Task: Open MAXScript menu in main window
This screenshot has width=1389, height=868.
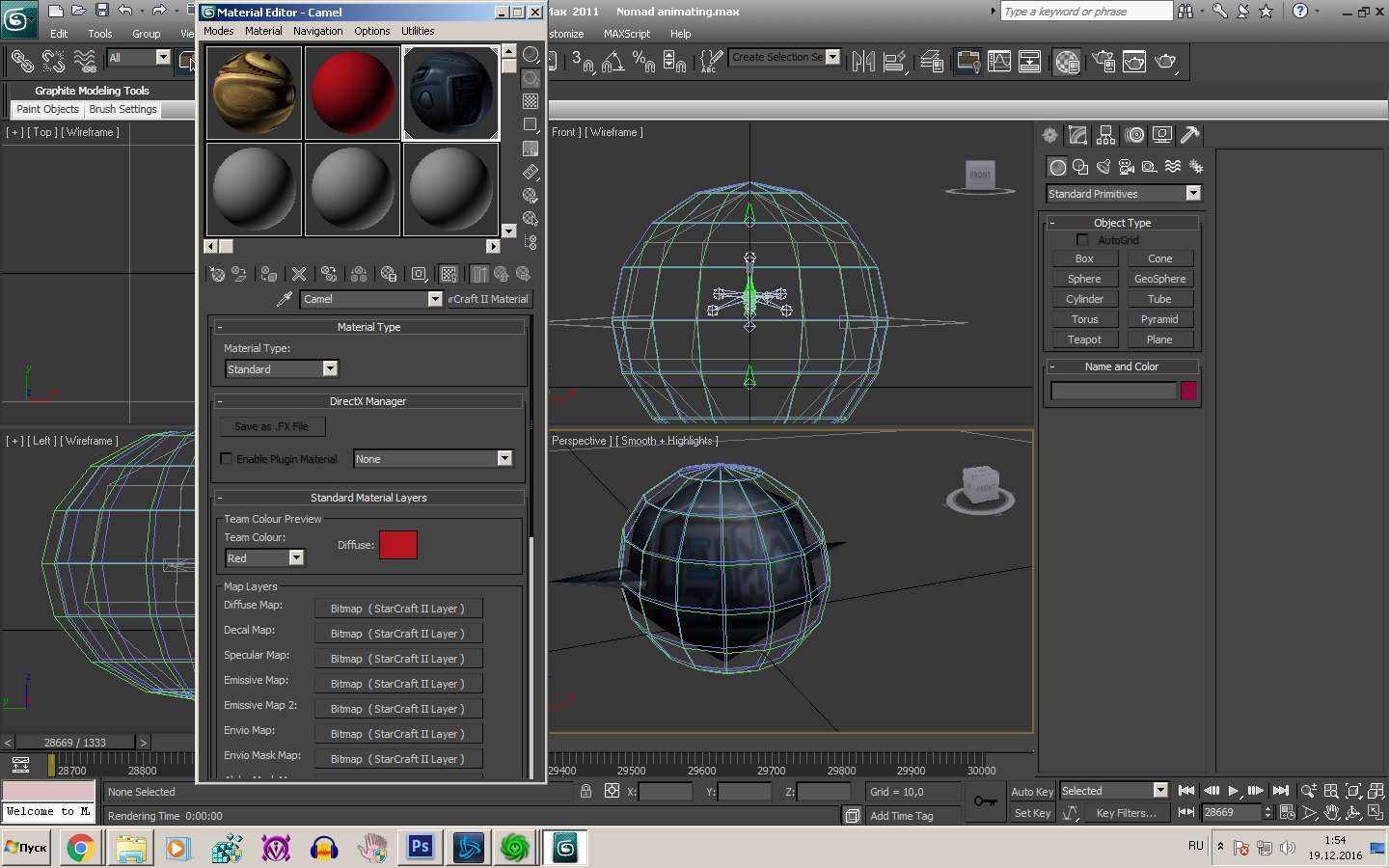Action: 627,34
